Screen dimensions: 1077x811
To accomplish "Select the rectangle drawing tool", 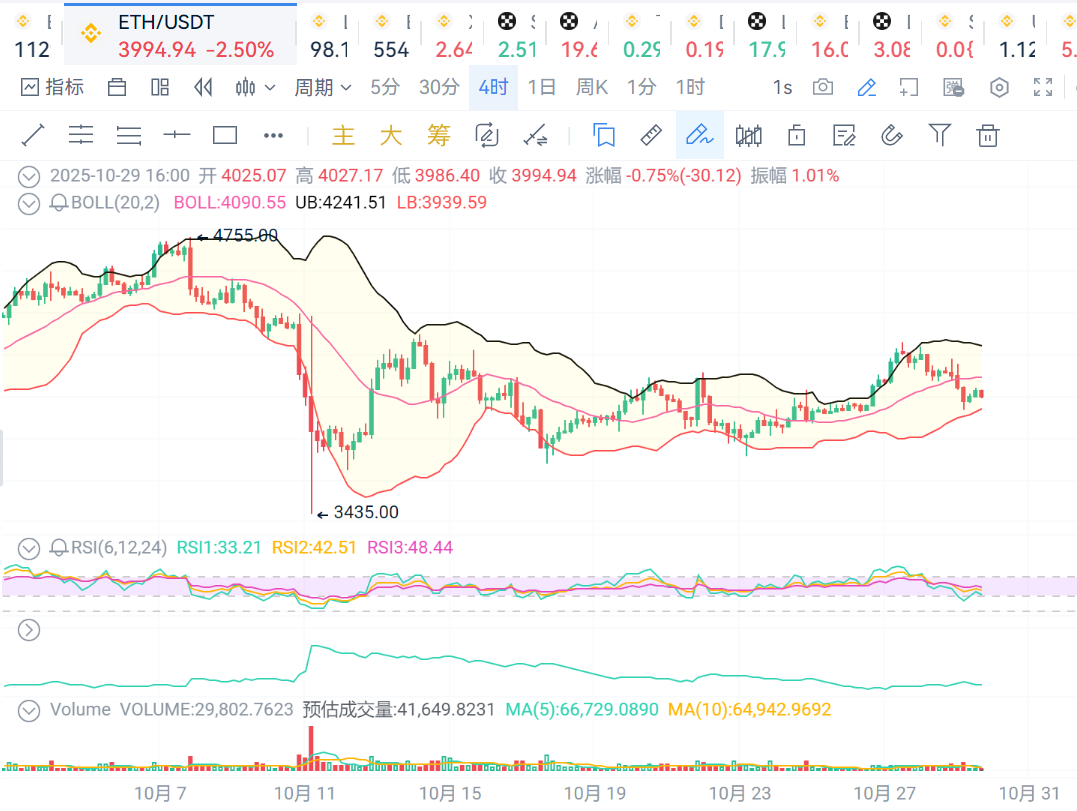I will point(225,135).
